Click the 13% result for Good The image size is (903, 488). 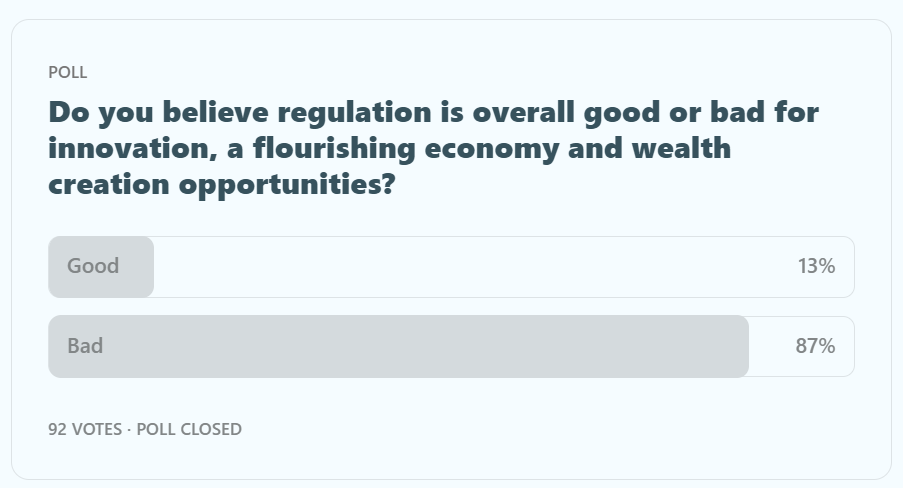(816, 266)
